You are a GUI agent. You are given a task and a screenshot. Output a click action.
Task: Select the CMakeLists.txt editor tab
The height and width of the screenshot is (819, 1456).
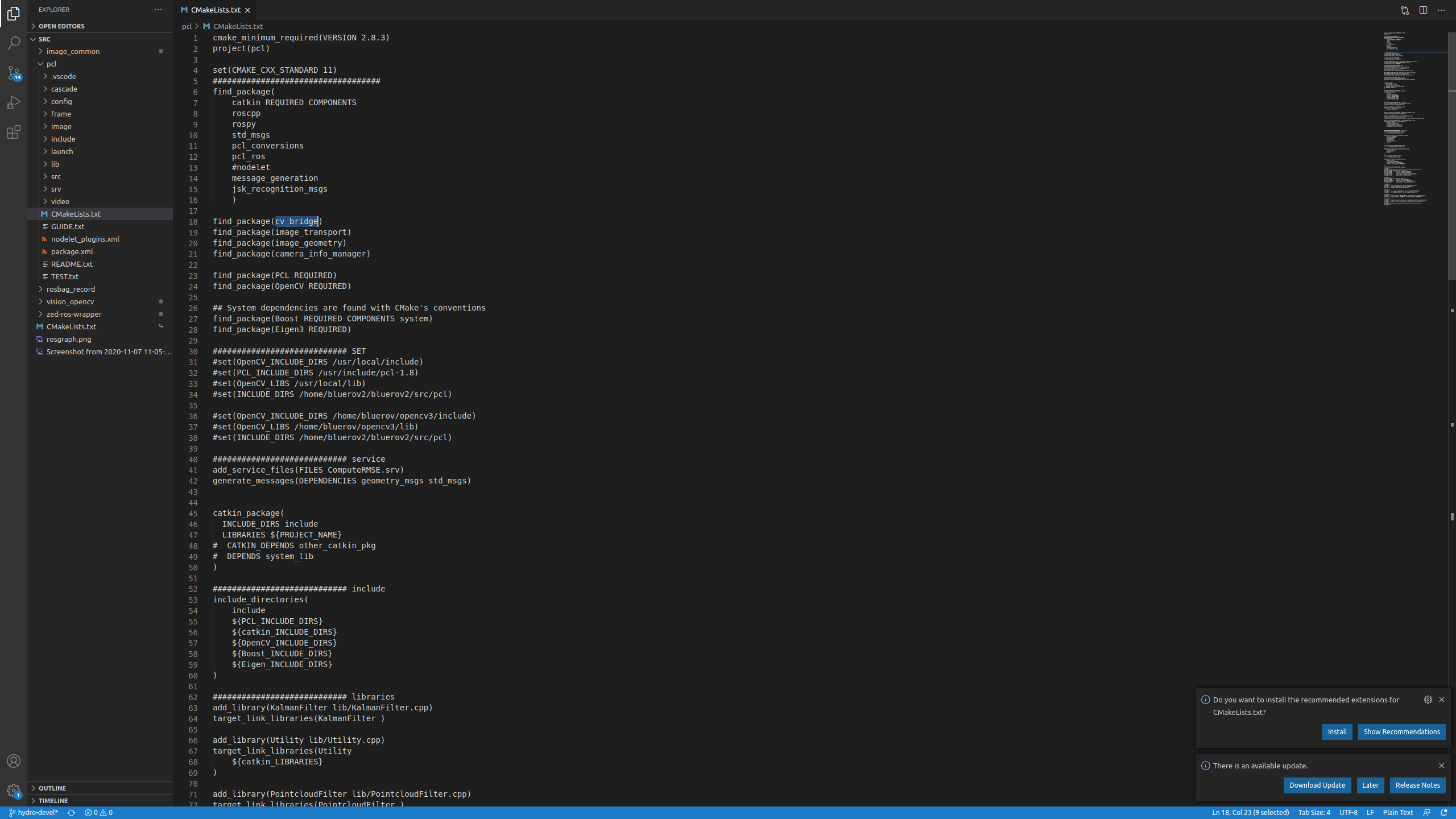[x=215, y=10]
